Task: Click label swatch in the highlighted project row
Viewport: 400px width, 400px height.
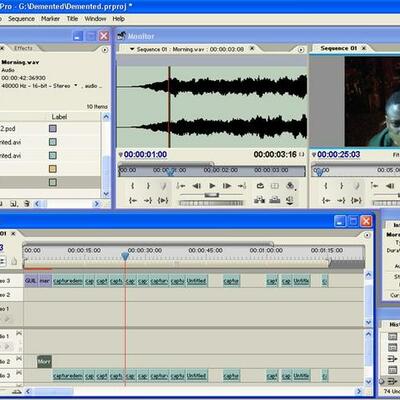Action: point(53,182)
